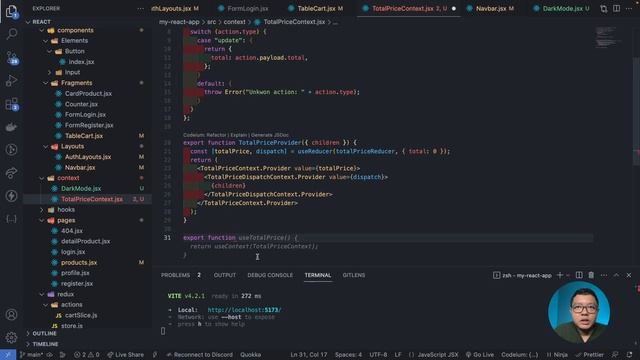640x360 pixels.
Task: Collapse the context folder
Action: point(42,178)
